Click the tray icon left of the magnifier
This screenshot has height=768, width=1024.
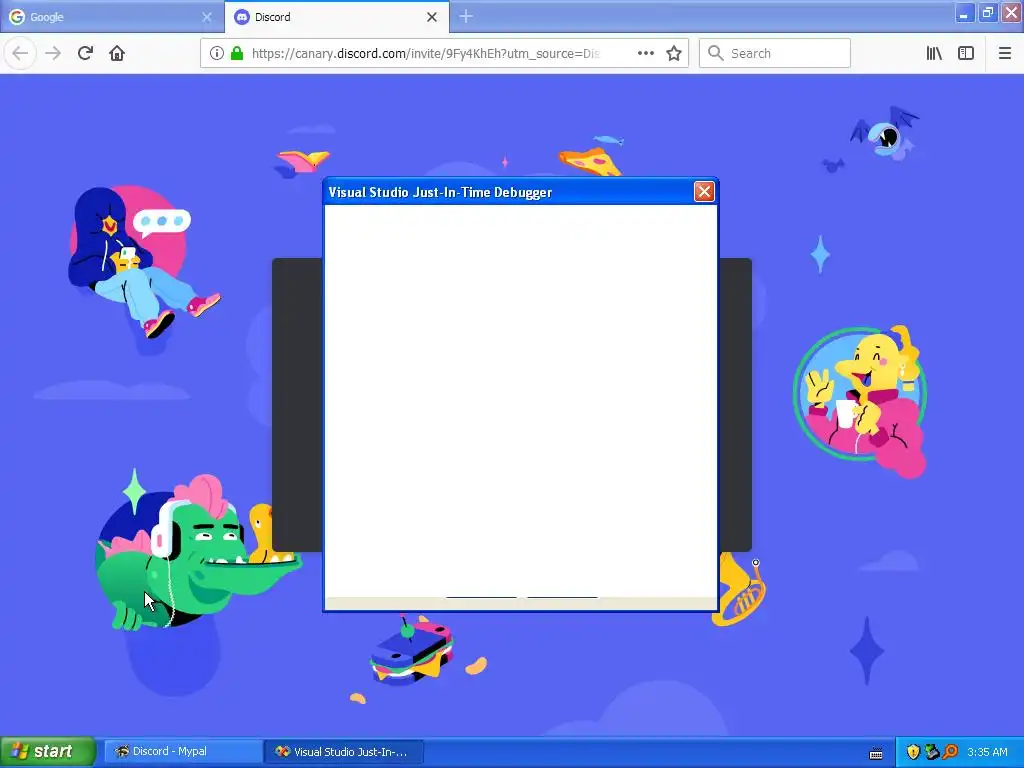coord(932,752)
